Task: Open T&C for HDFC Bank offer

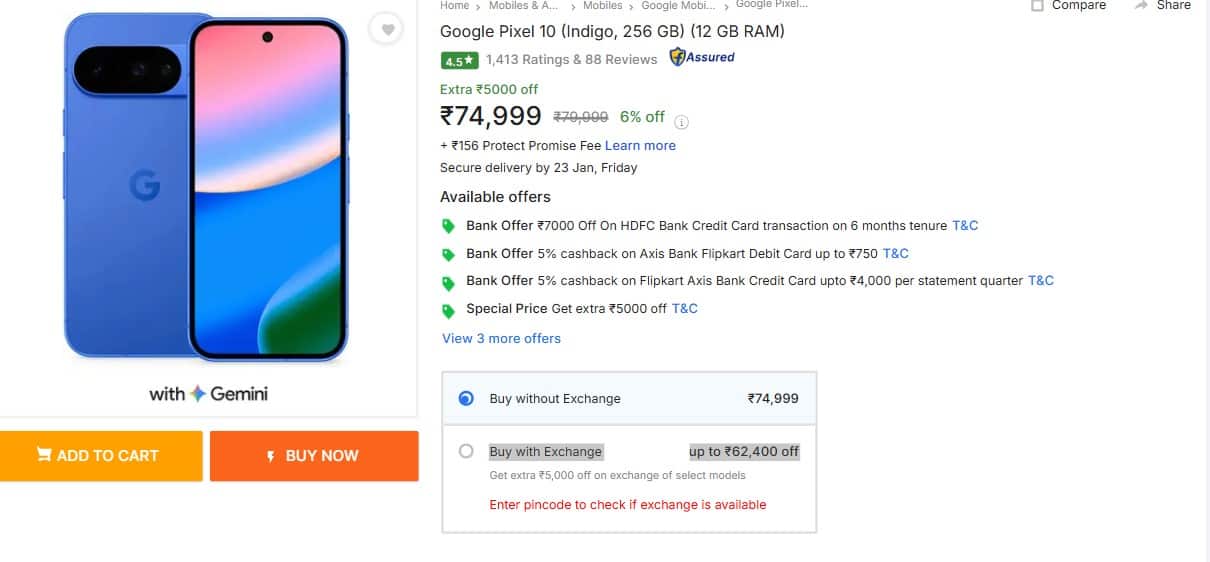Action: [x=964, y=225]
